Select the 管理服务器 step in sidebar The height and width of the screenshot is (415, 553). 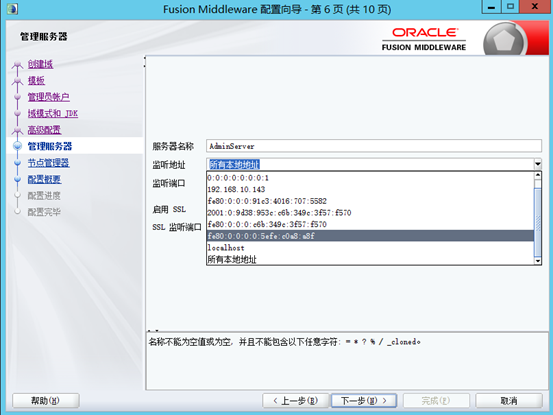point(50,146)
